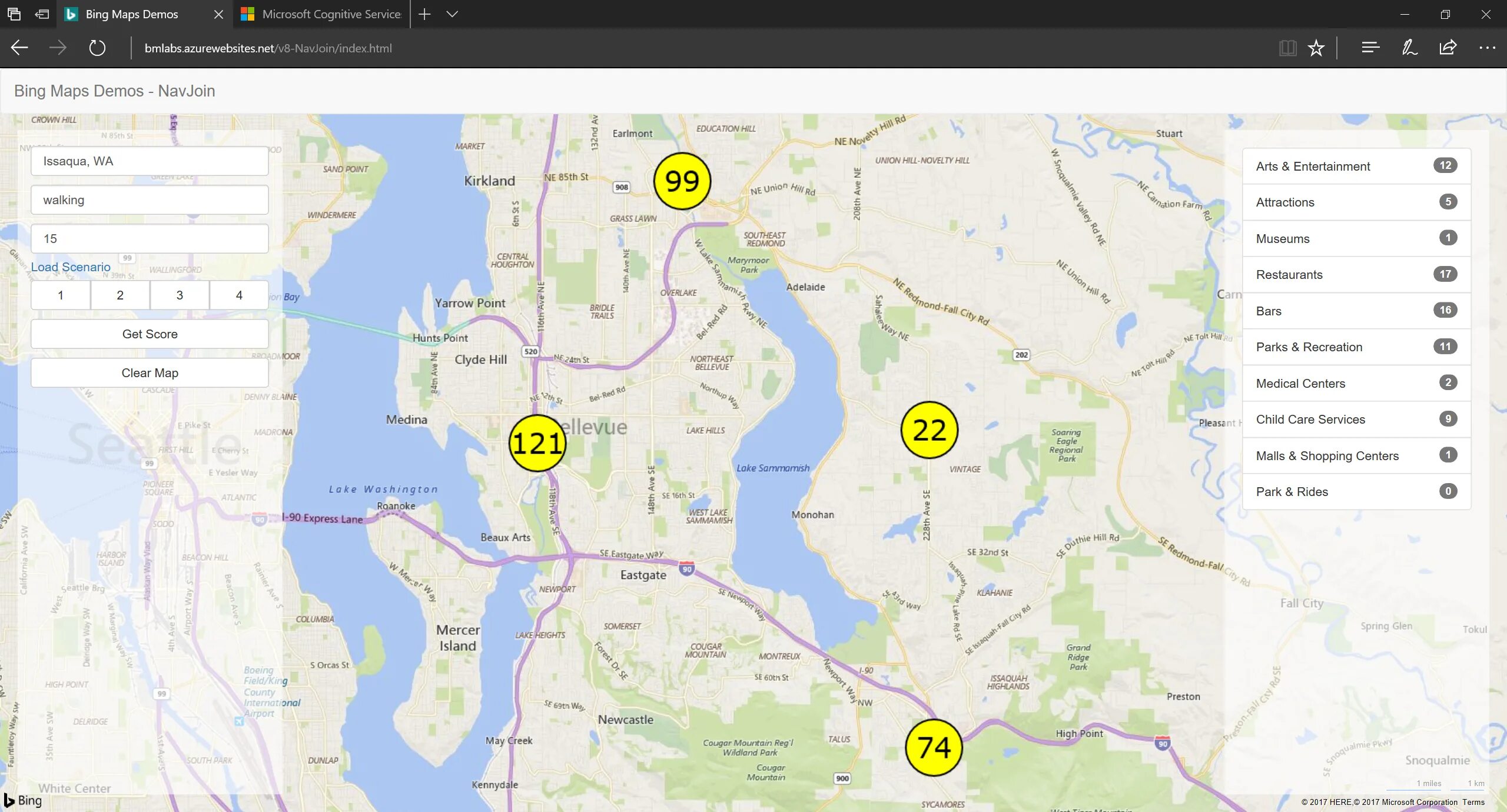1507x812 pixels.
Task: Load scenario number 3
Action: 180,295
